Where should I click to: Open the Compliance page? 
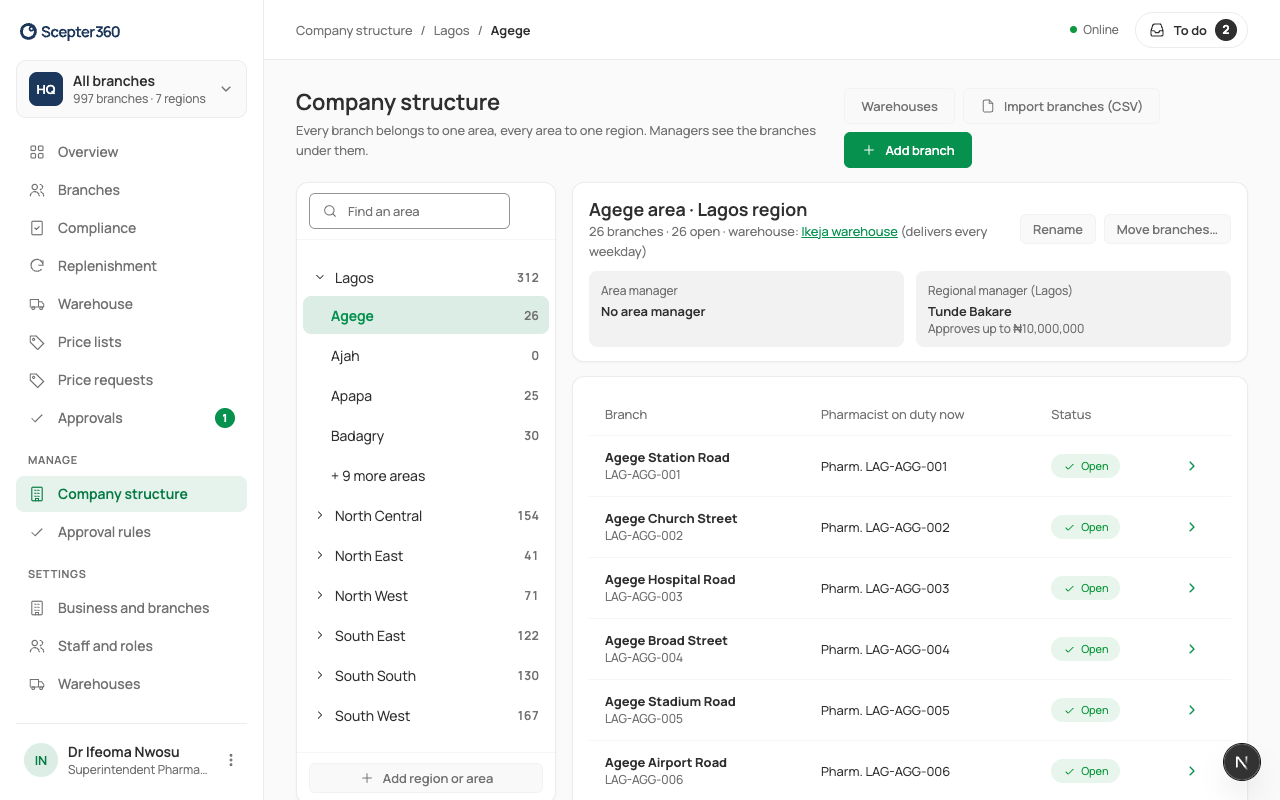[x=131, y=228]
